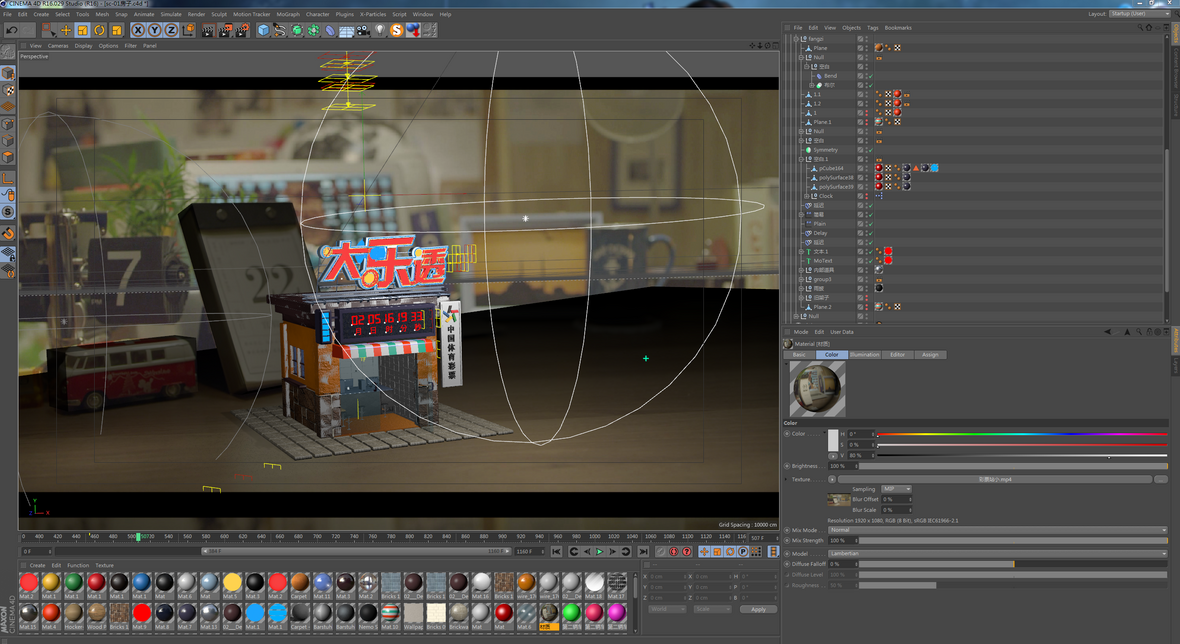Select the Move tool in toolbar
The image size is (1180, 644).
66,30
